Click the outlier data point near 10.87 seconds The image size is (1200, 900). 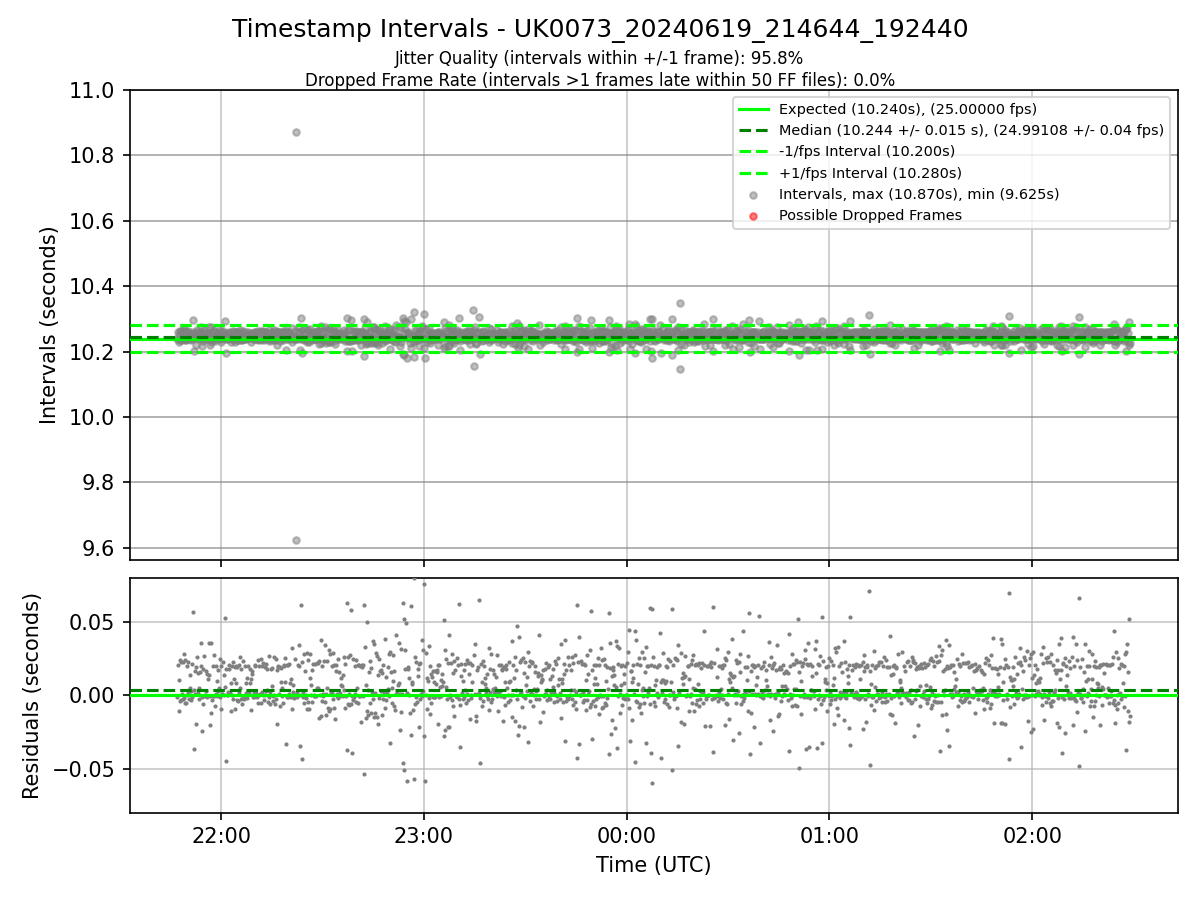point(296,132)
